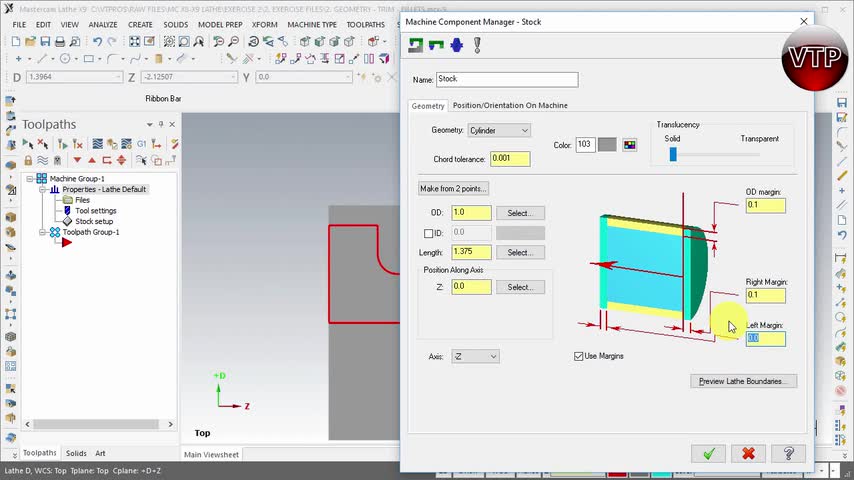
Task: Toggle the lock operations padlock icon
Action: pos(28,160)
